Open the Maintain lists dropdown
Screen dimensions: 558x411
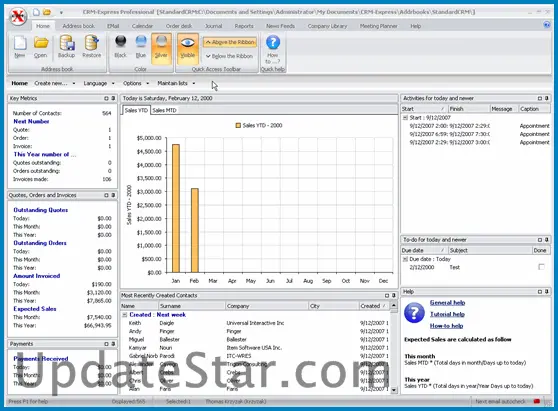[176, 83]
